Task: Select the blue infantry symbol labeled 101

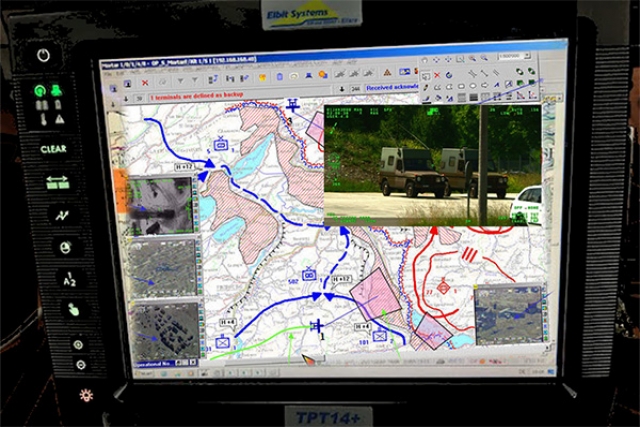Action: click(x=380, y=336)
